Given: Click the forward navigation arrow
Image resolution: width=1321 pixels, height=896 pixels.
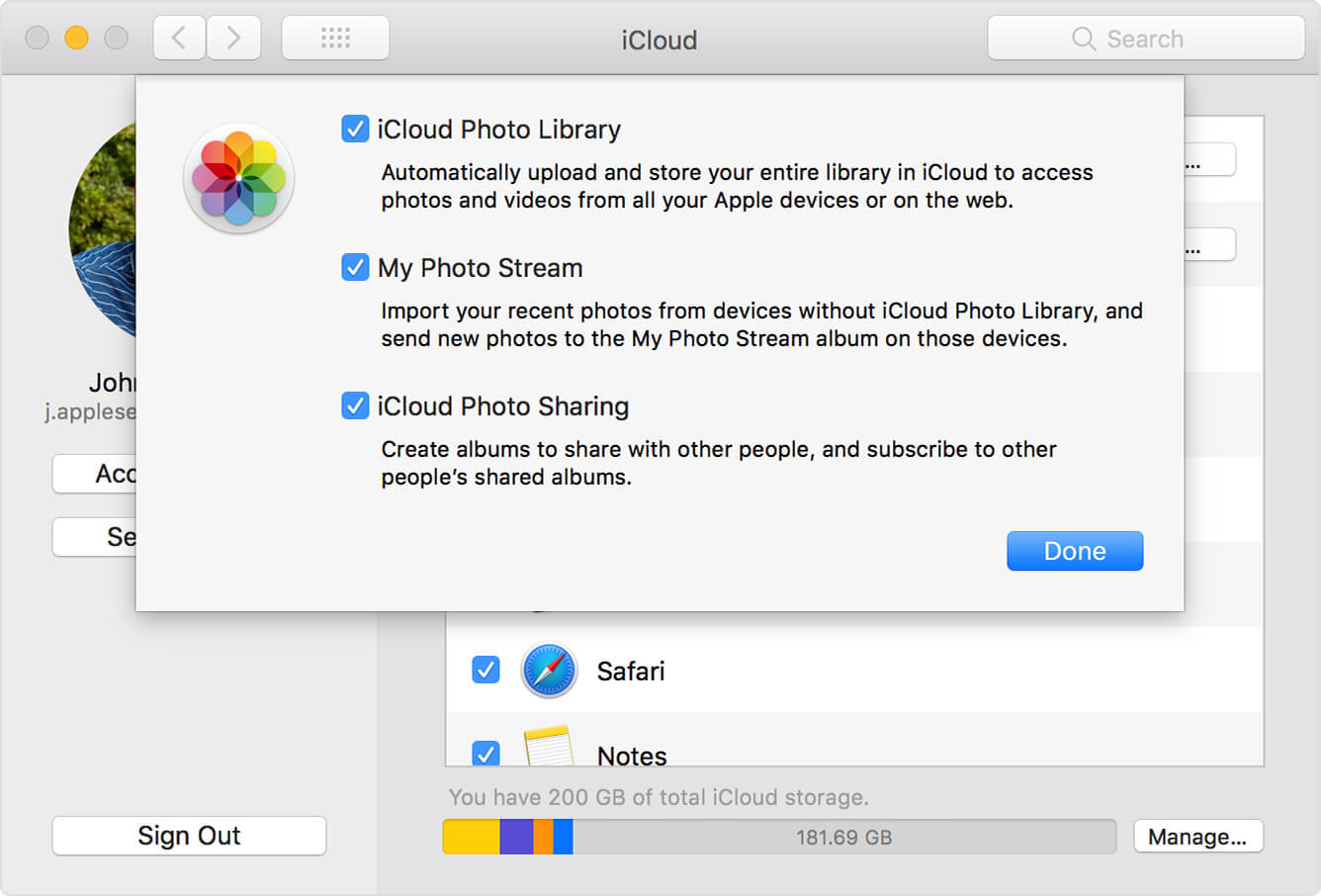Looking at the screenshot, I should (x=234, y=38).
